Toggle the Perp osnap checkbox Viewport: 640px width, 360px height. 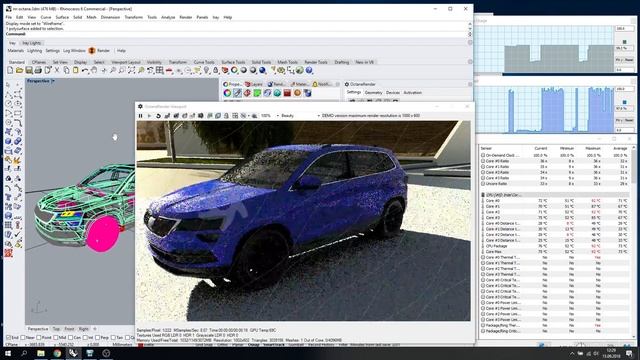pyautogui.click(x=97, y=338)
